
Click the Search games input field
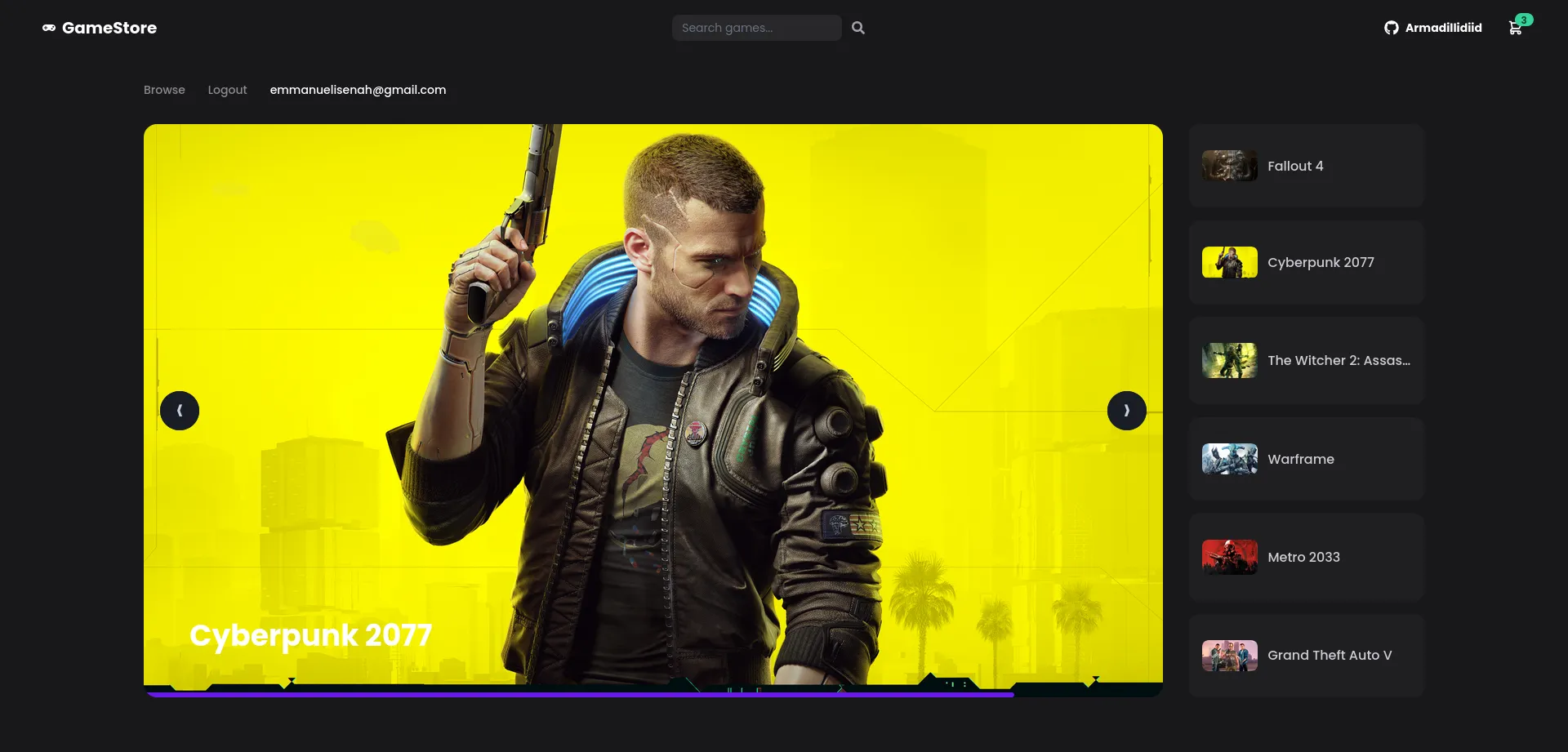tap(756, 27)
